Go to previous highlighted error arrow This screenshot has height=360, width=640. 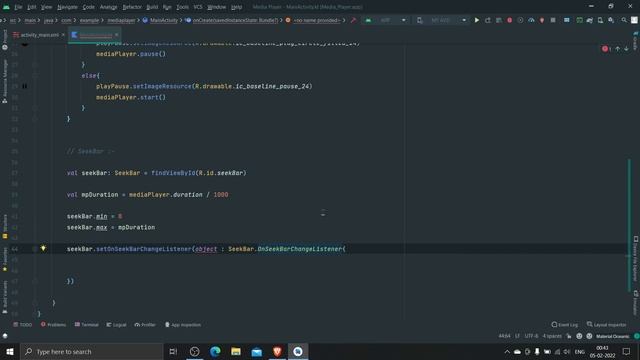coord(618,49)
